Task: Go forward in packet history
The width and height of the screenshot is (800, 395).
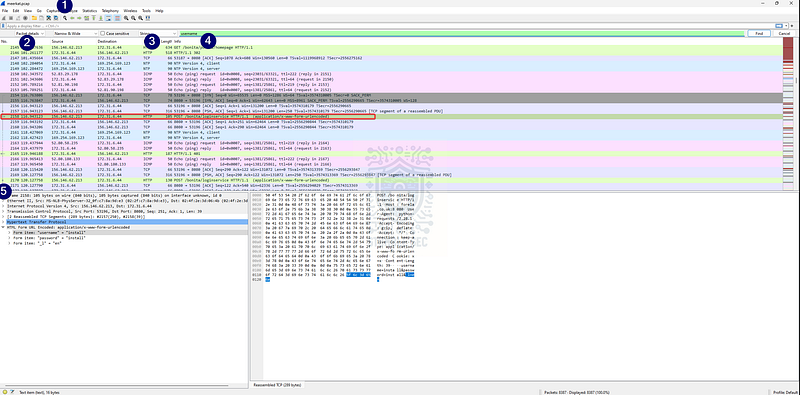Action: (x=79, y=18)
